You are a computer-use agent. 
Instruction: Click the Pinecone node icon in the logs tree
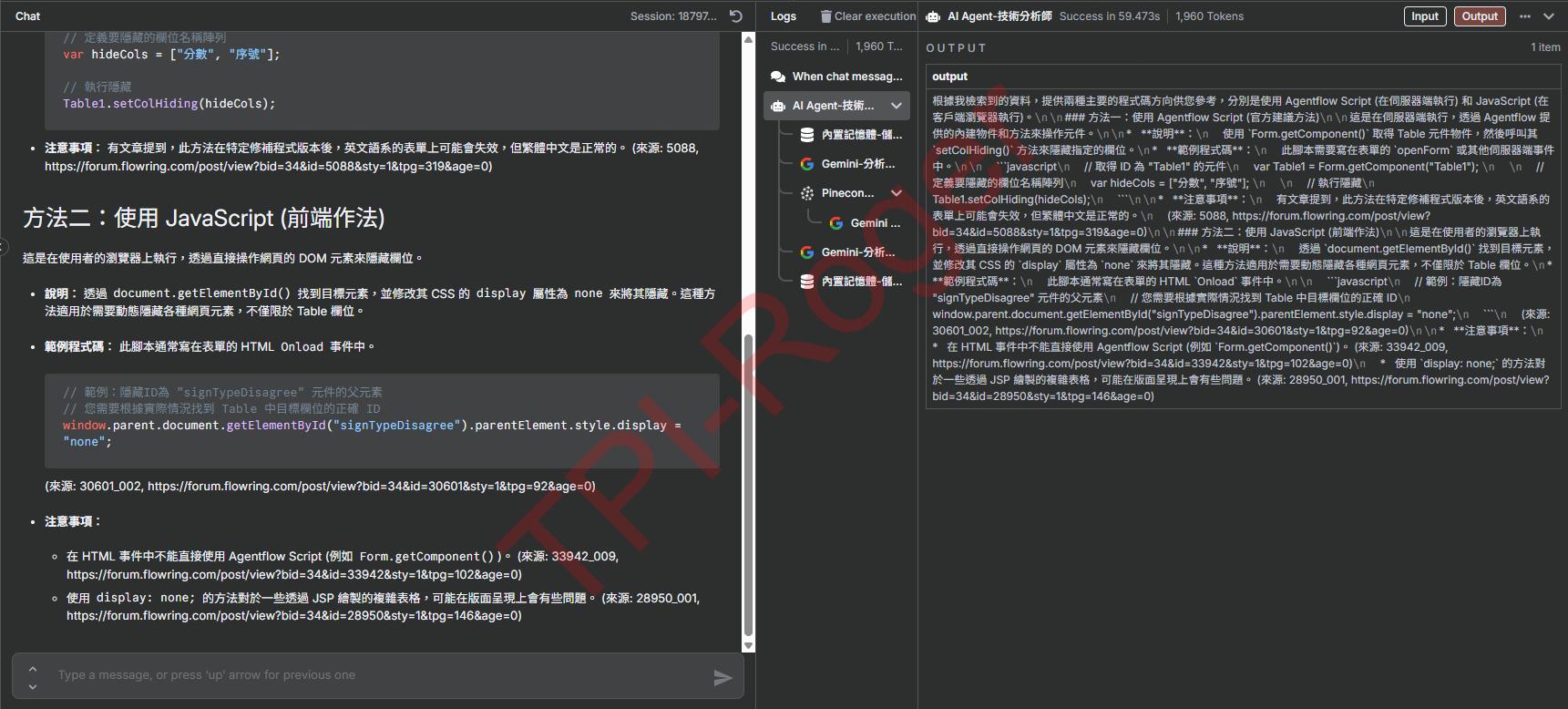[x=807, y=193]
